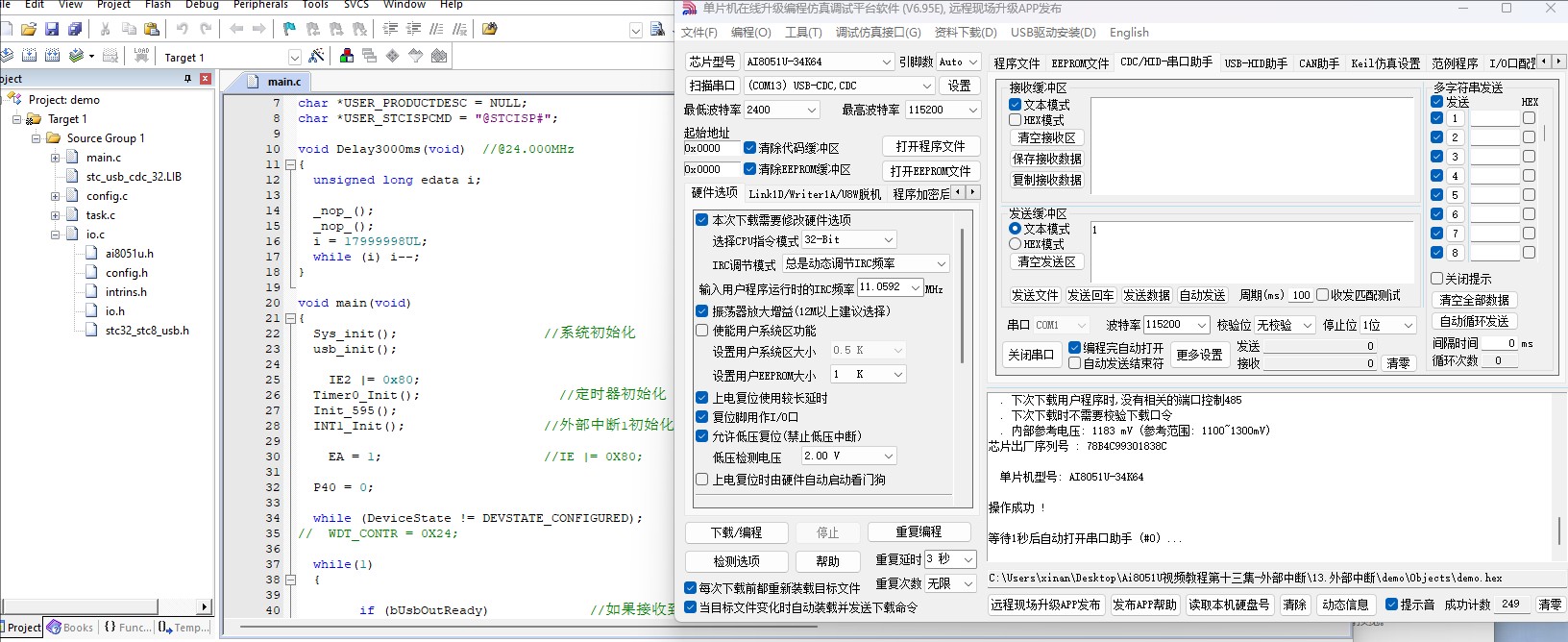Click the 周期(ms) 100 input field
The height and width of the screenshot is (642, 1568).
click(x=1301, y=295)
